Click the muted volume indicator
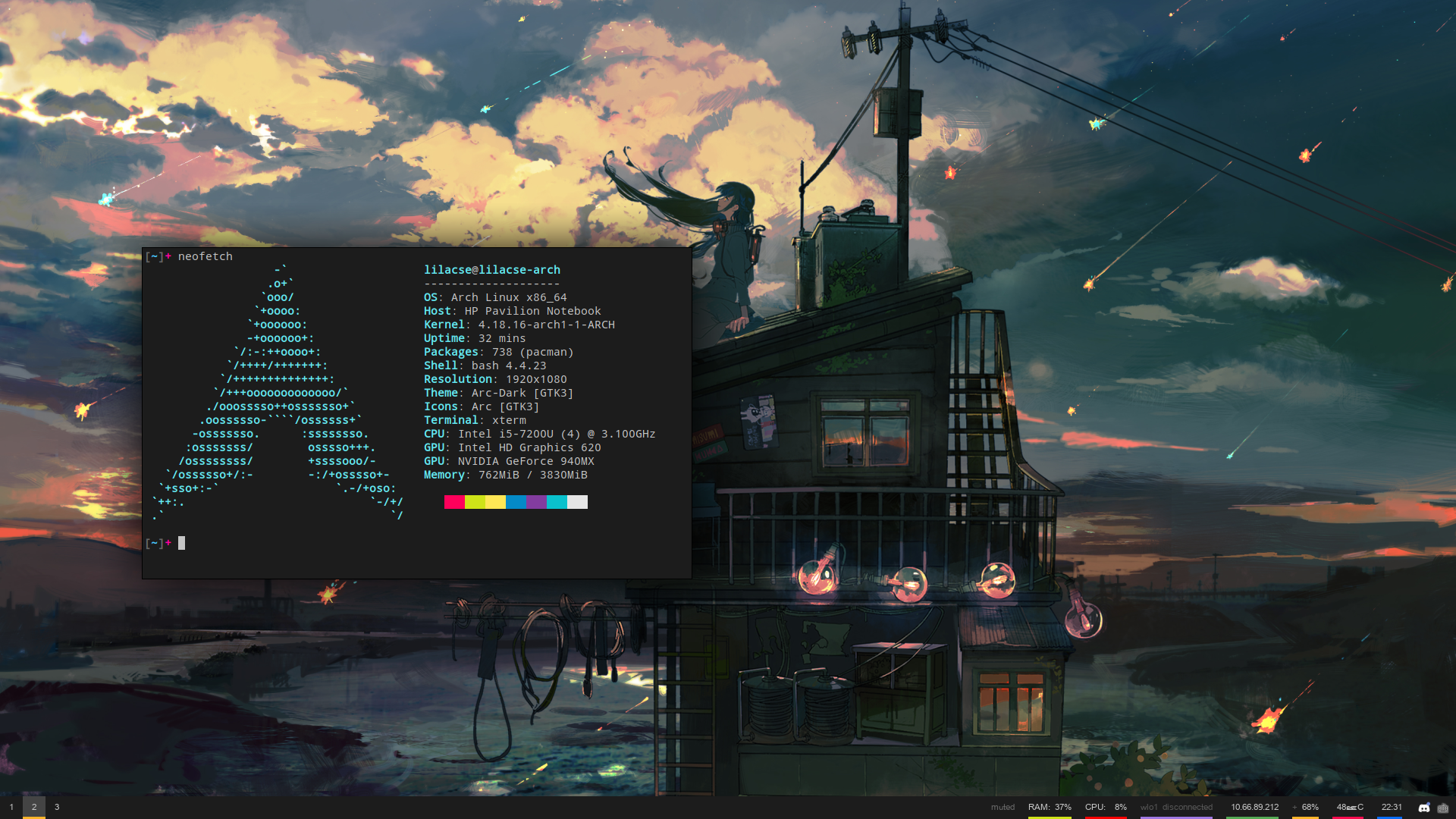 (x=1003, y=808)
